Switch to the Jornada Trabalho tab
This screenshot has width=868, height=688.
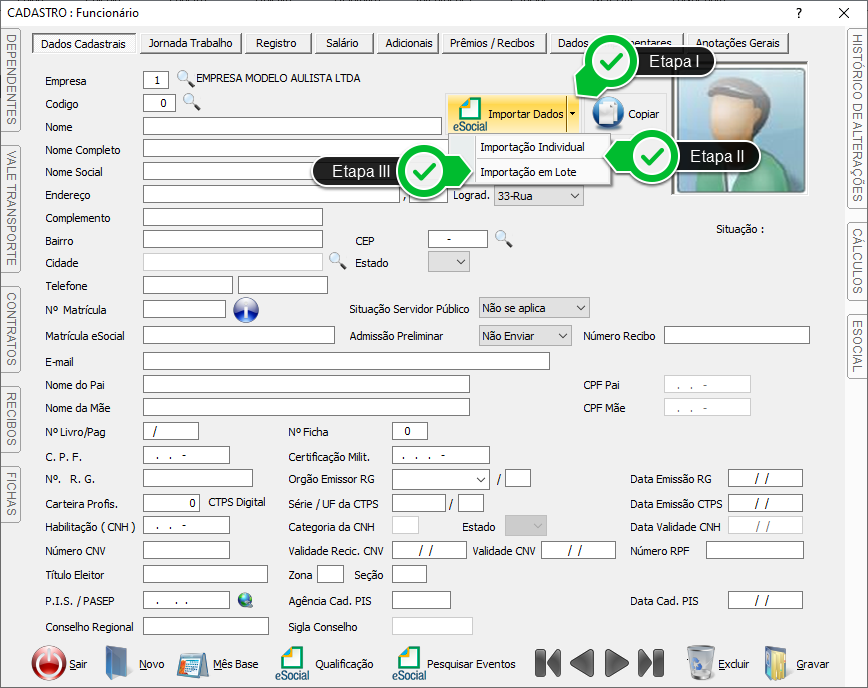(190, 43)
